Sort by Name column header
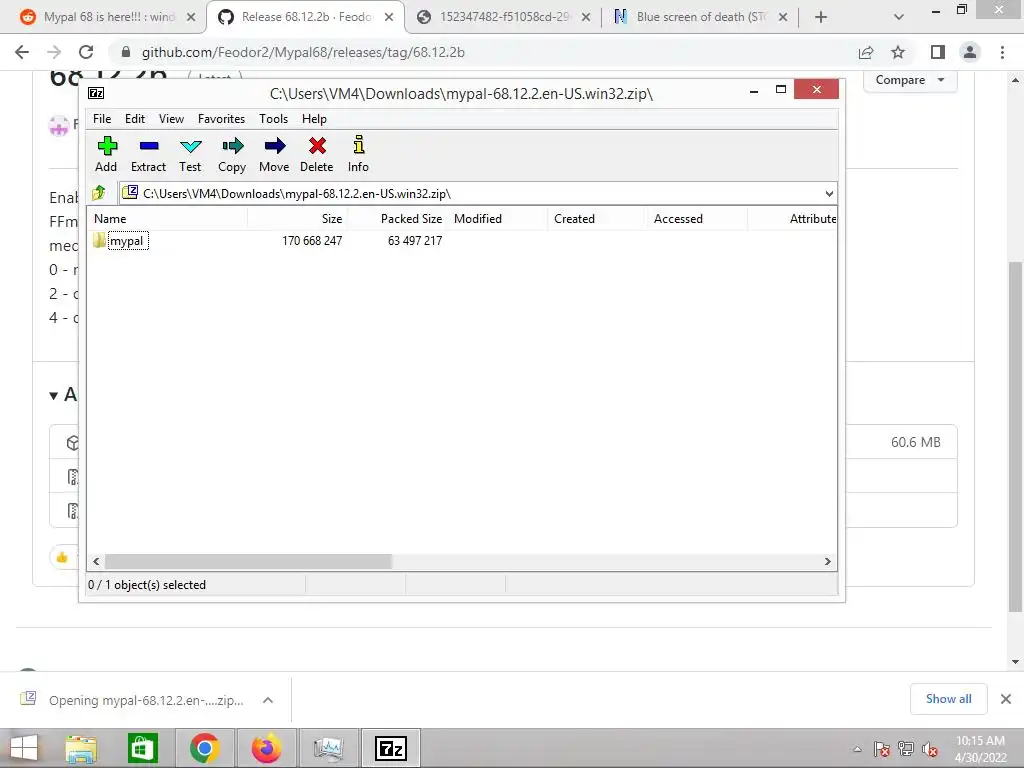 (x=167, y=219)
